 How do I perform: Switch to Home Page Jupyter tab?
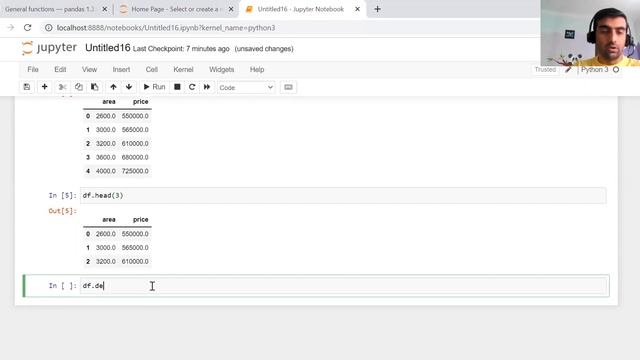point(176,9)
